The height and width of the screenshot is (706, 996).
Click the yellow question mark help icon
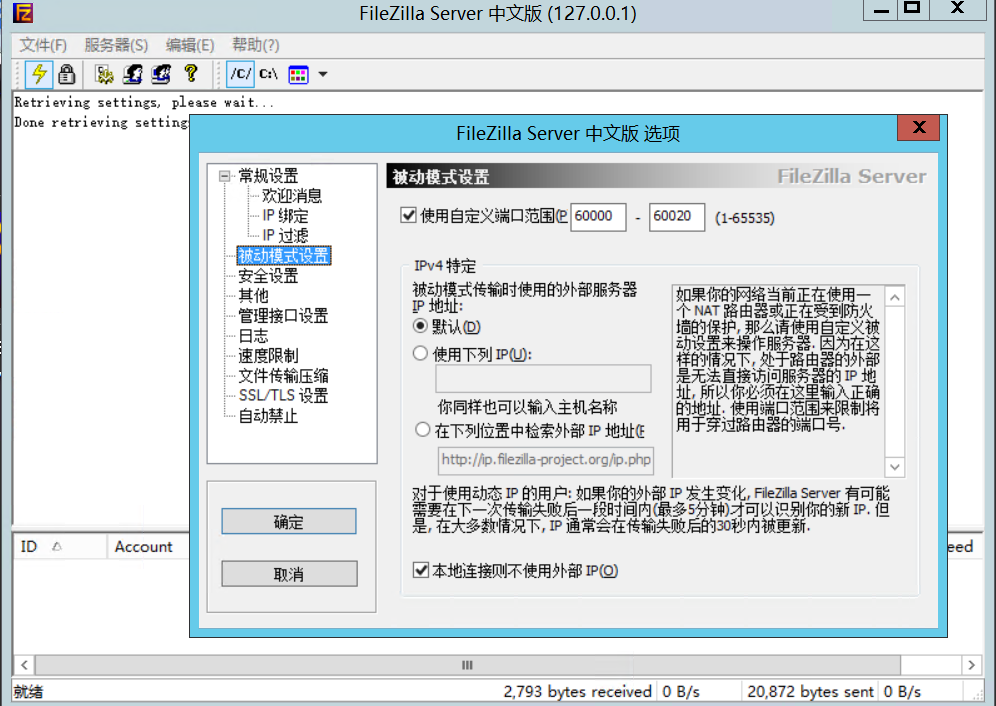pos(191,74)
